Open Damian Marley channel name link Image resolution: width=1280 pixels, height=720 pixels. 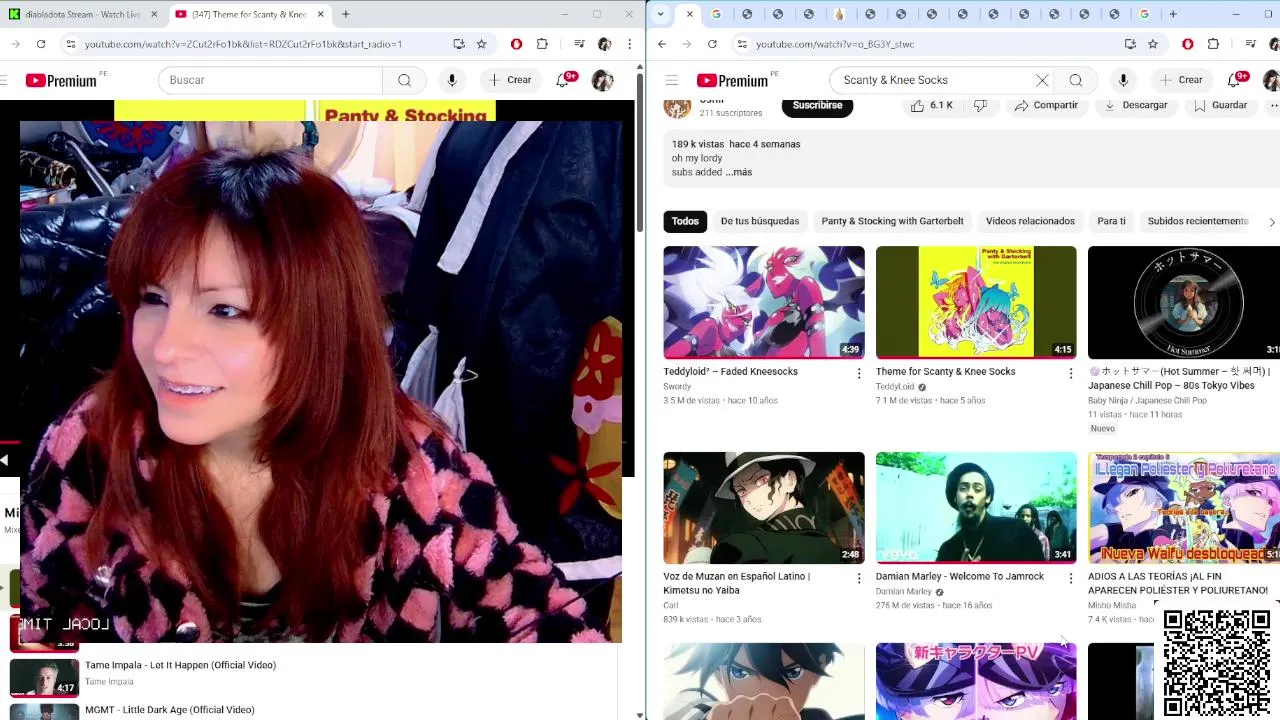click(903, 591)
